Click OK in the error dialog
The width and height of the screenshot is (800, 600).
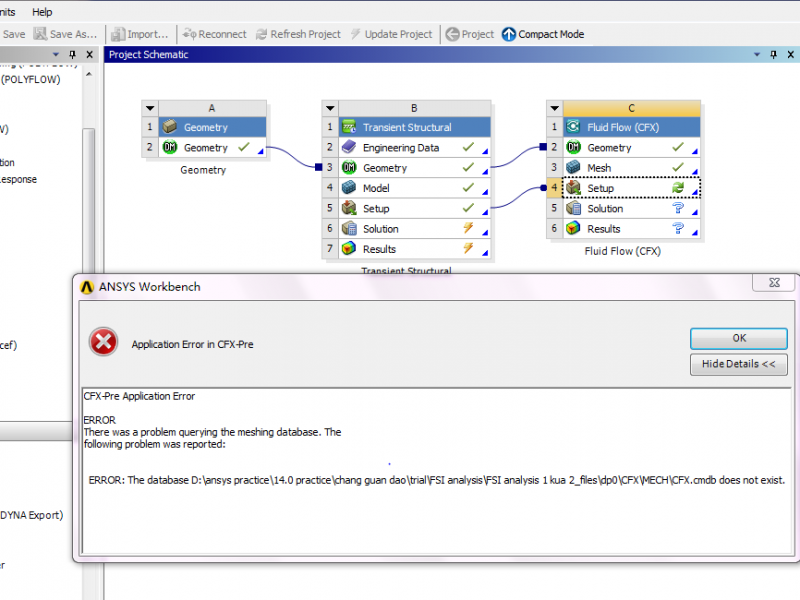coord(739,338)
